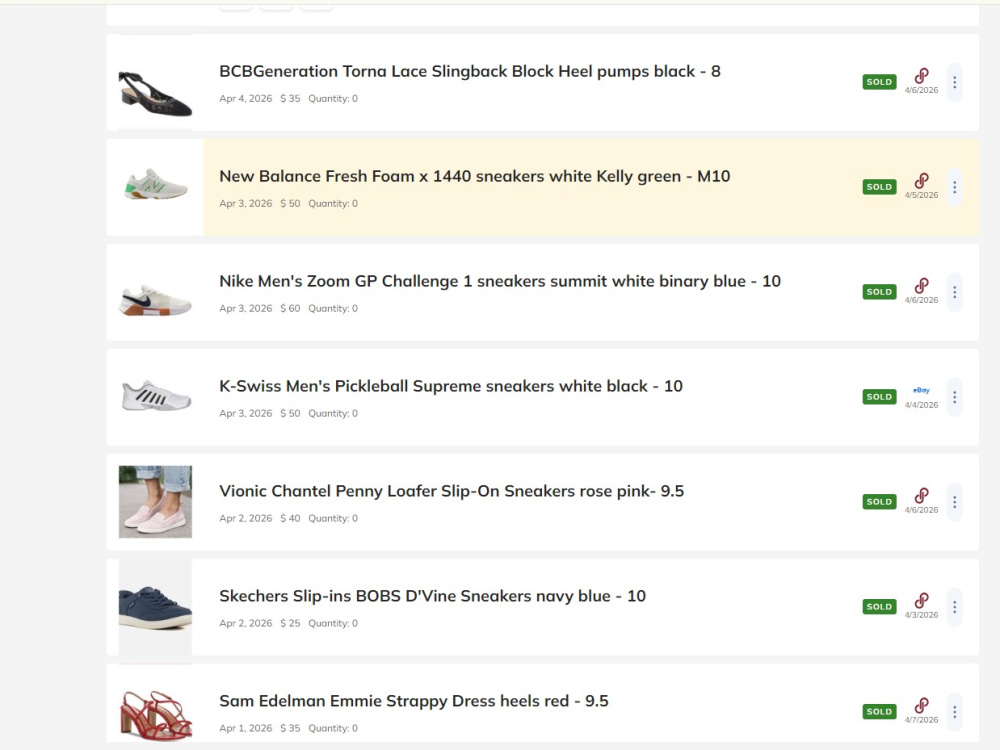Viewport: 1000px width, 750px height.
Task: Click Poshmark icon on Nike Zoom GP row
Action: (921, 286)
